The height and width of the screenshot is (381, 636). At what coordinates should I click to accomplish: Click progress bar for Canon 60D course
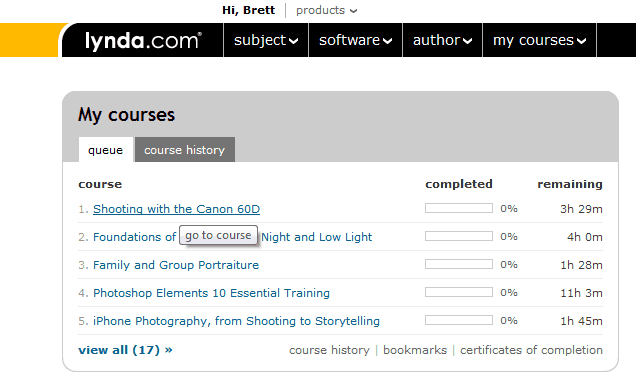point(459,208)
